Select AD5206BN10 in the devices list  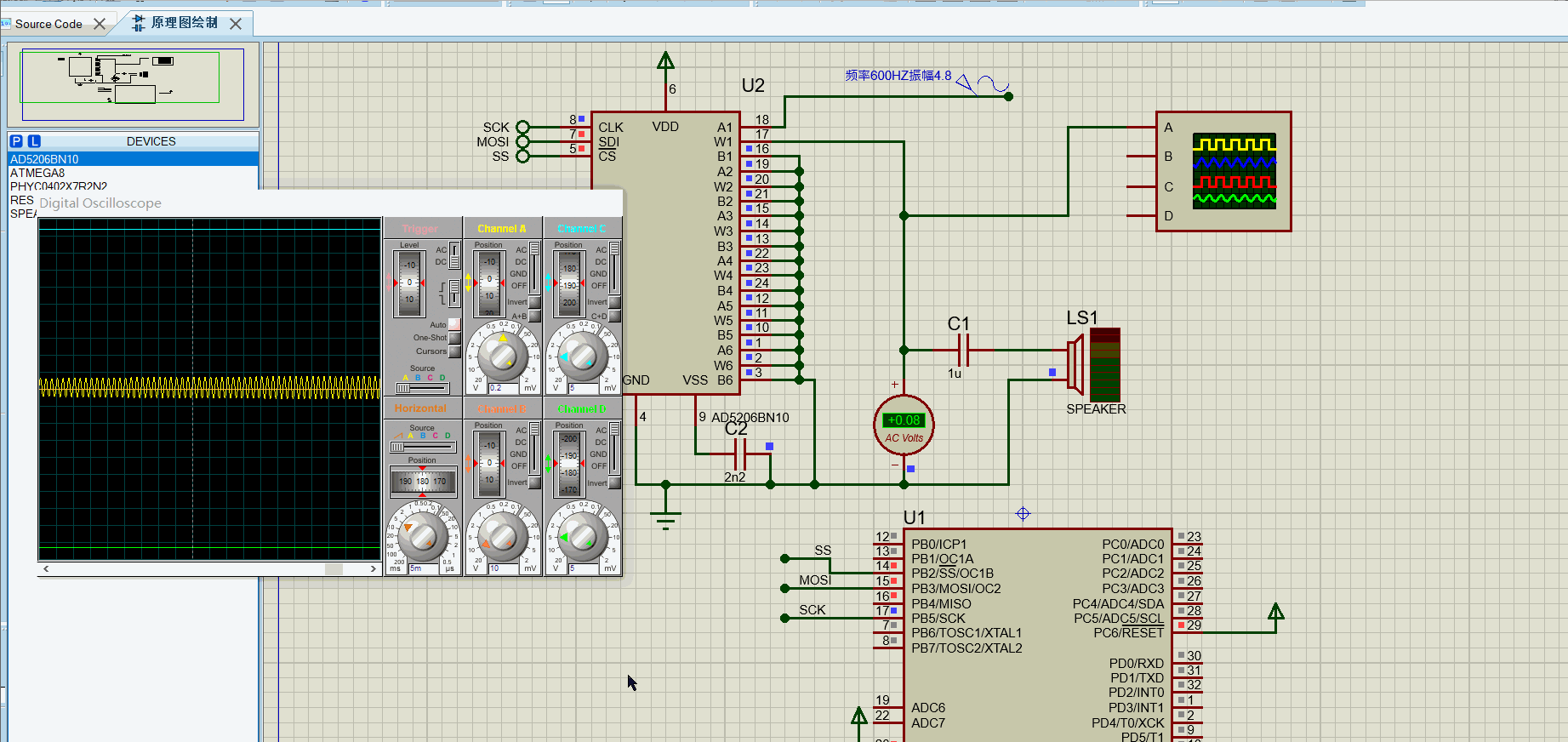coord(44,159)
